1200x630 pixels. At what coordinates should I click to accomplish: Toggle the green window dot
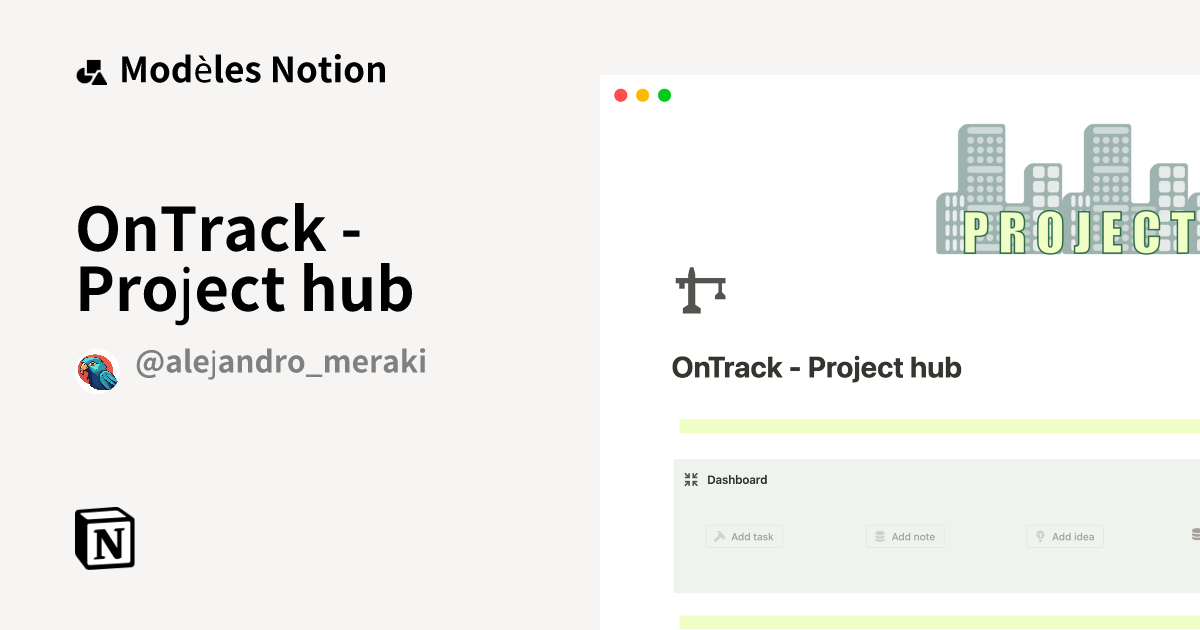click(663, 94)
